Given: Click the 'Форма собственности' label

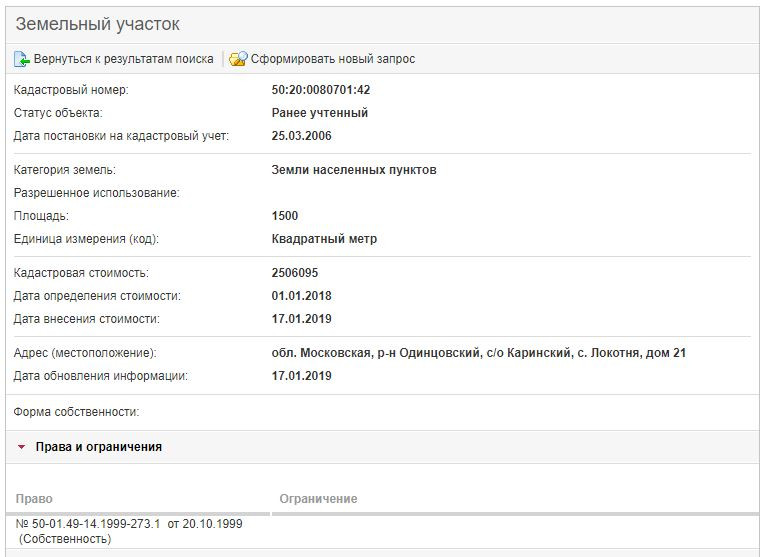Looking at the screenshot, I should coord(76,412).
